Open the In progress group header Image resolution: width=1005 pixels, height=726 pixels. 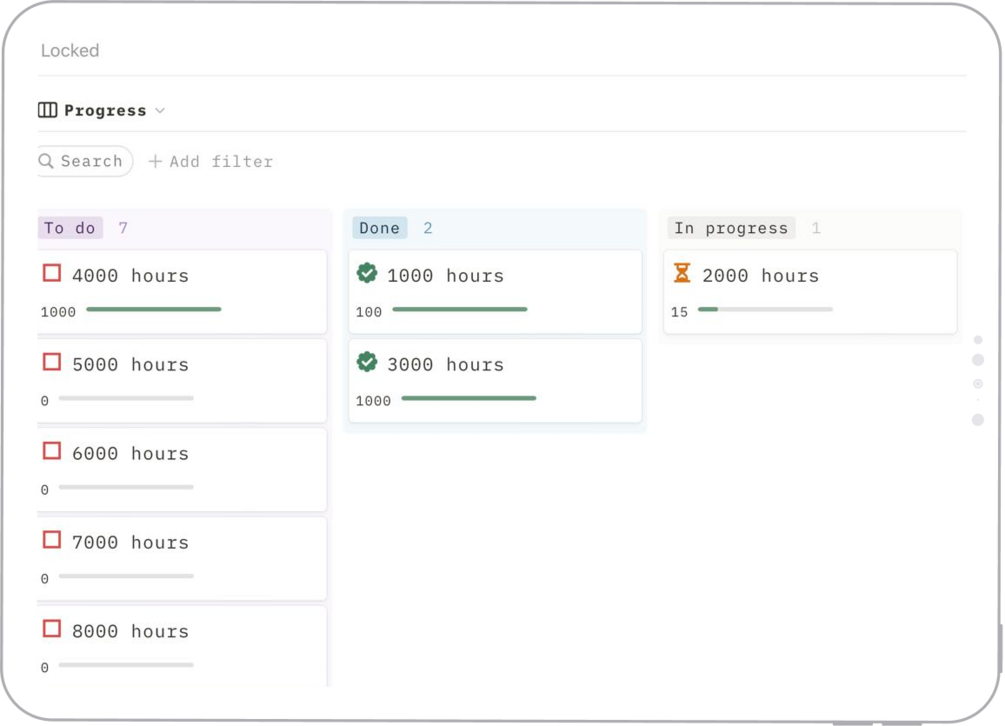(x=731, y=228)
